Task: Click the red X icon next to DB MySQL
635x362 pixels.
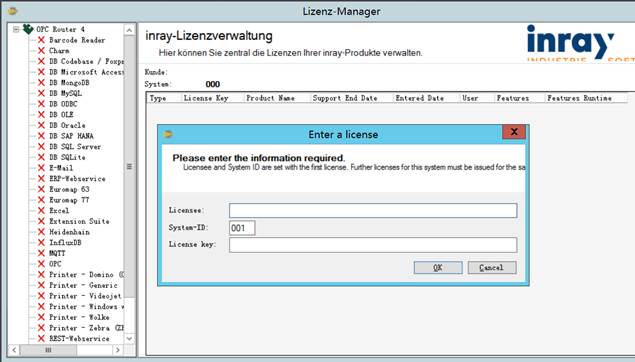Action: (41, 93)
